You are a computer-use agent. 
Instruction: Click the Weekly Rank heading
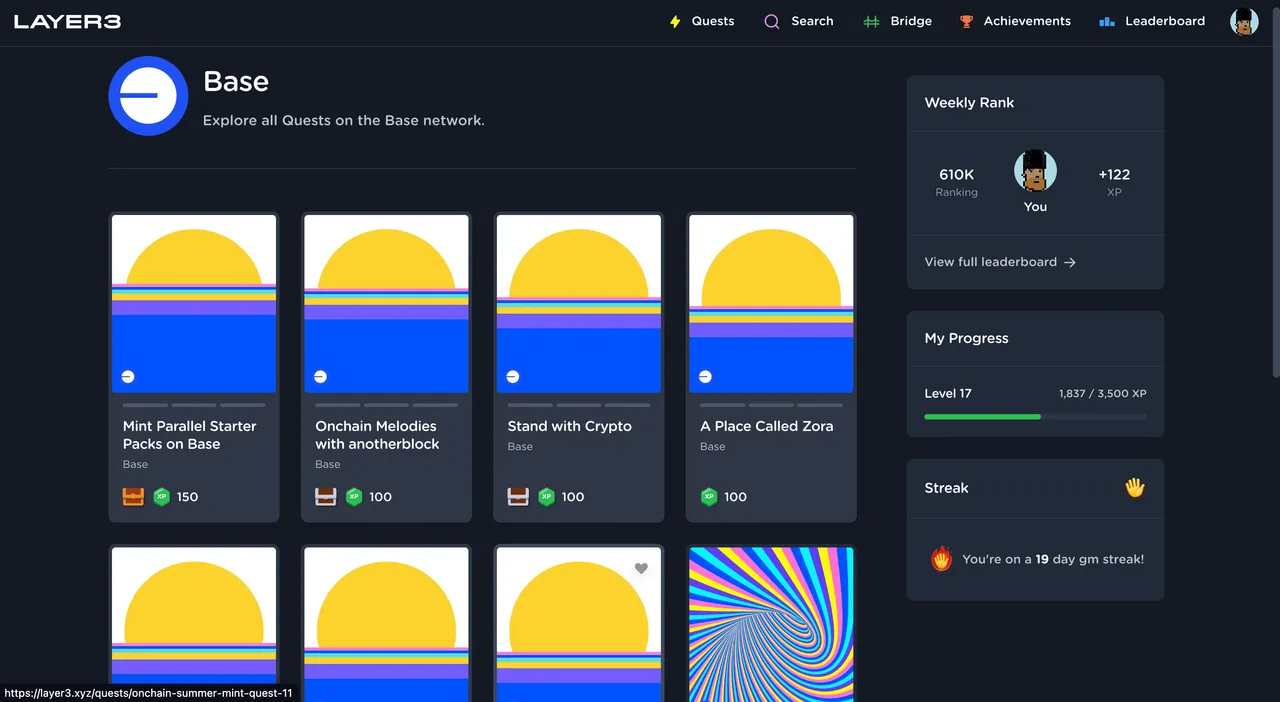coord(969,103)
